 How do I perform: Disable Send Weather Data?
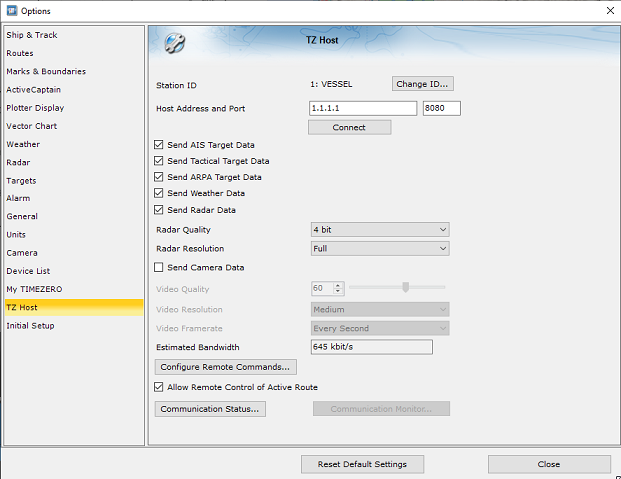(x=158, y=193)
